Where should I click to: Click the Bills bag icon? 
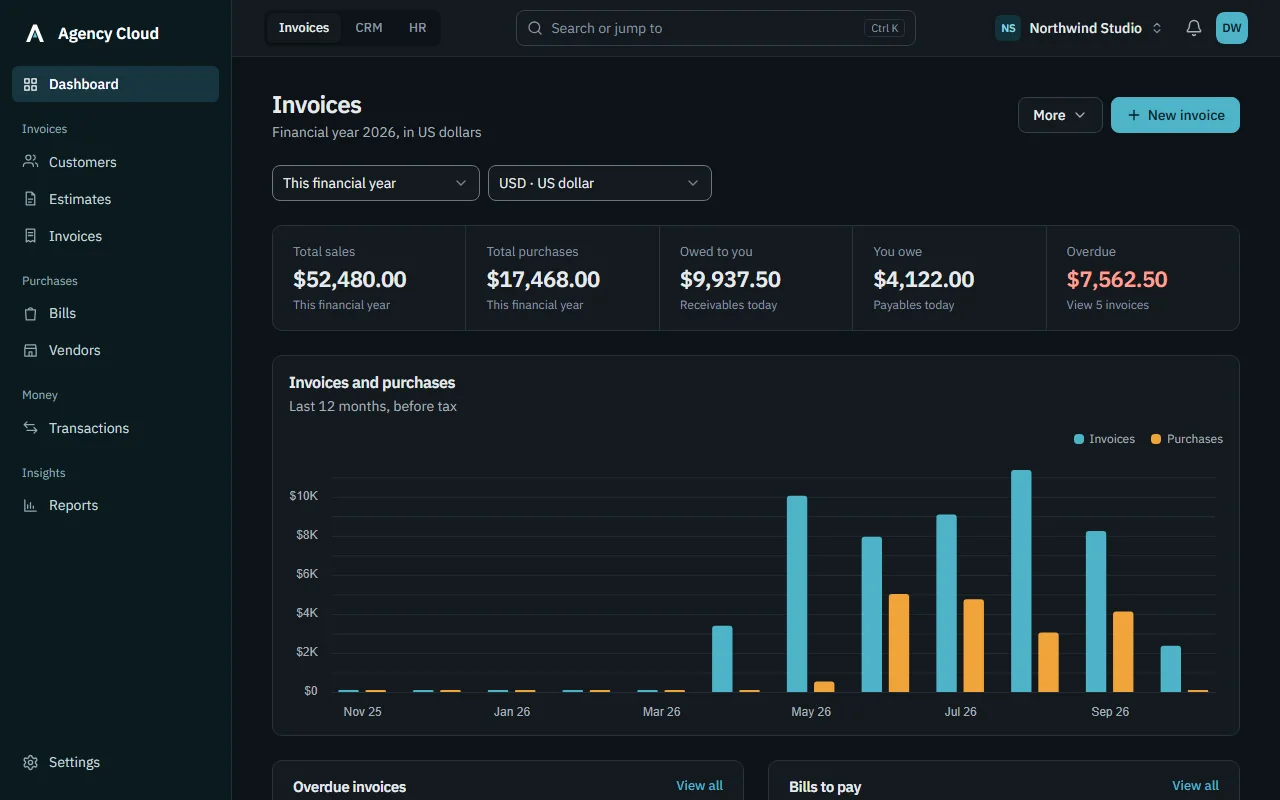click(30, 313)
